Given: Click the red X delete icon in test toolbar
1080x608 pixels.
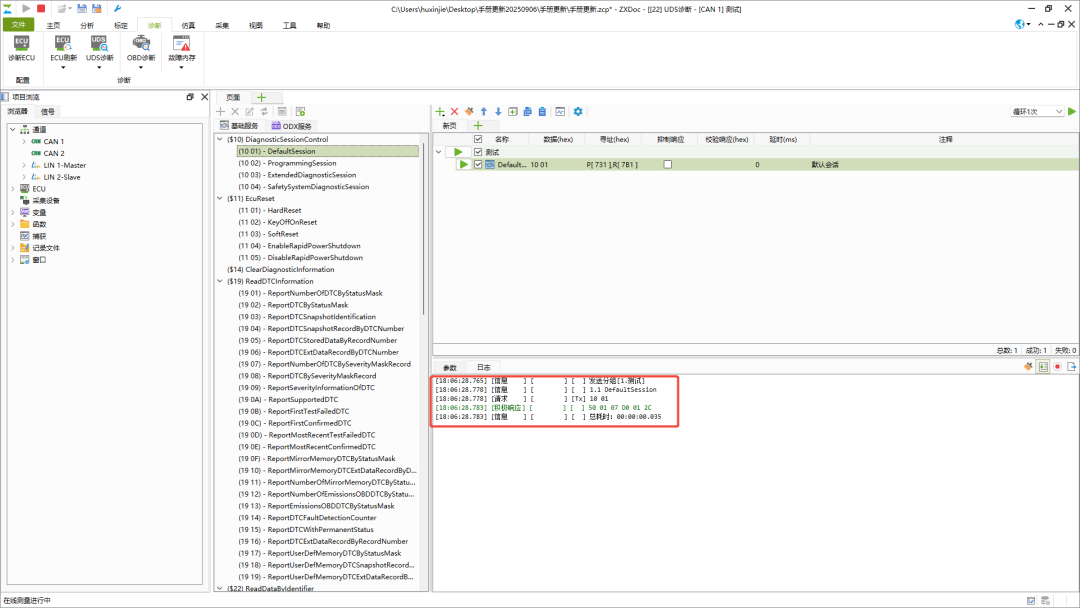Looking at the screenshot, I should point(454,111).
